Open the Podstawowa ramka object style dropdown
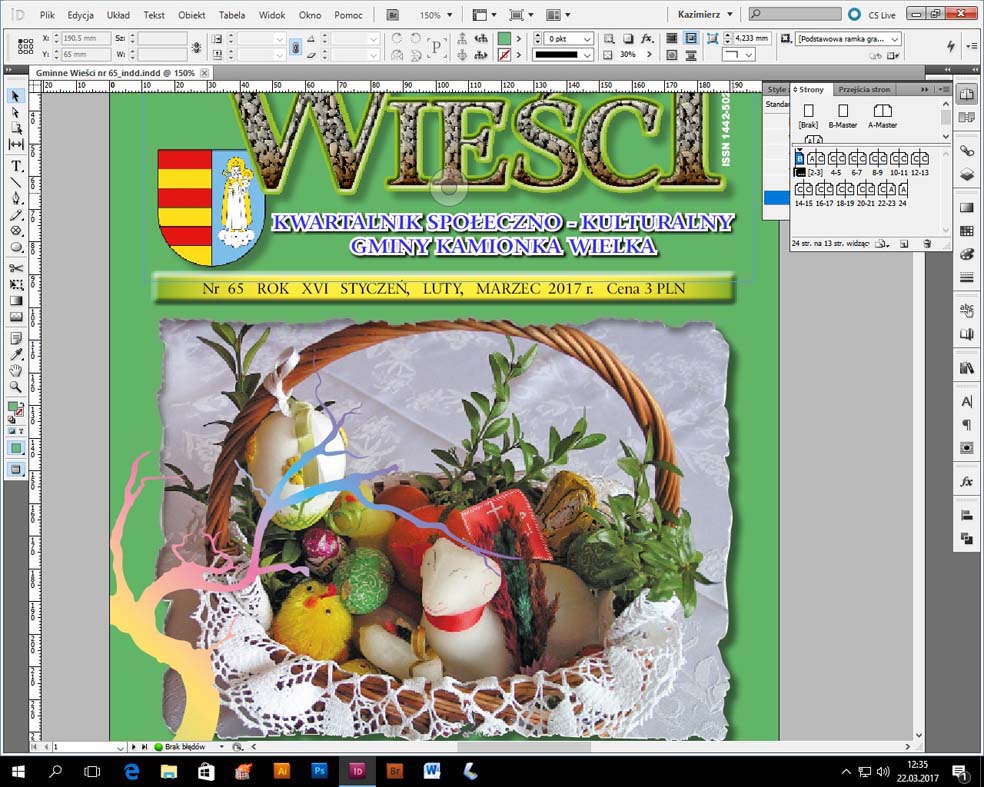984x787 pixels. pyautogui.click(x=848, y=39)
